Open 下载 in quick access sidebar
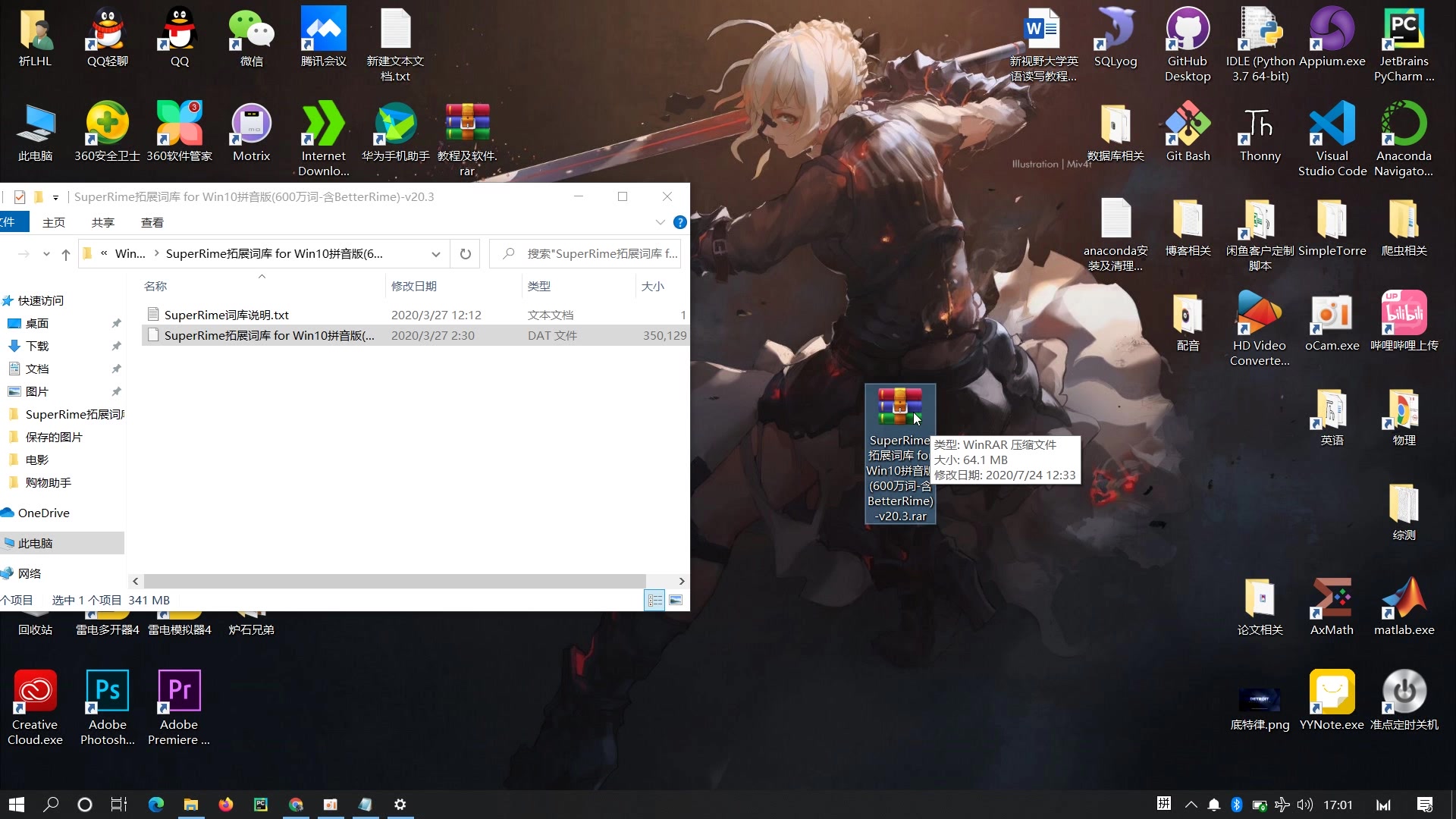1456x819 pixels. [37, 346]
